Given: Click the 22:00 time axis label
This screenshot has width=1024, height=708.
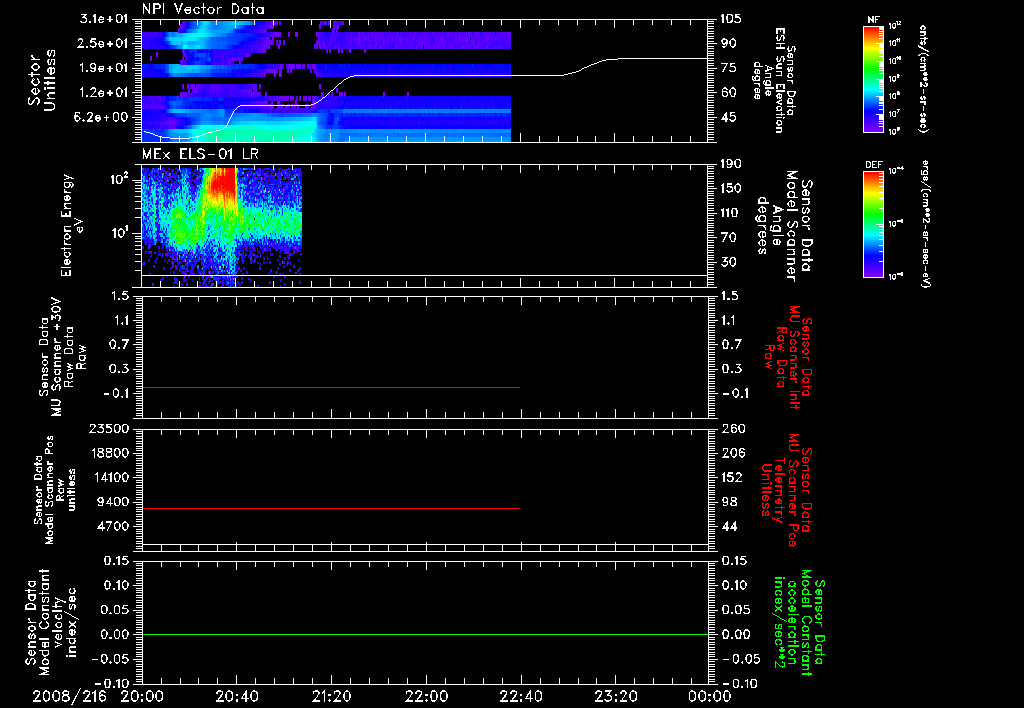Looking at the screenshot, I should point(426,696).
